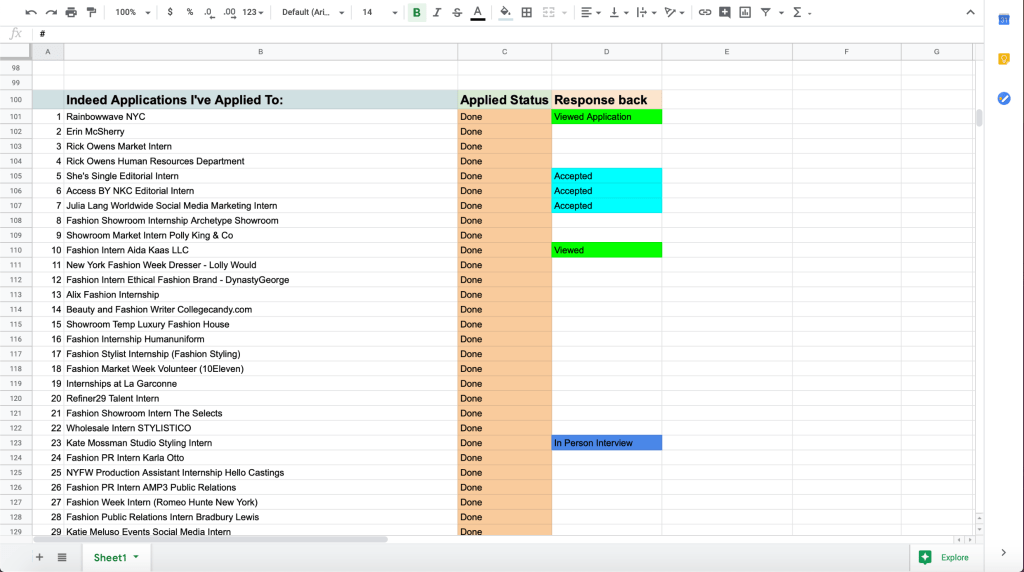Click the Insert link icon
Viewport: 1024px width, 572px height.
(x=705, y=12)
